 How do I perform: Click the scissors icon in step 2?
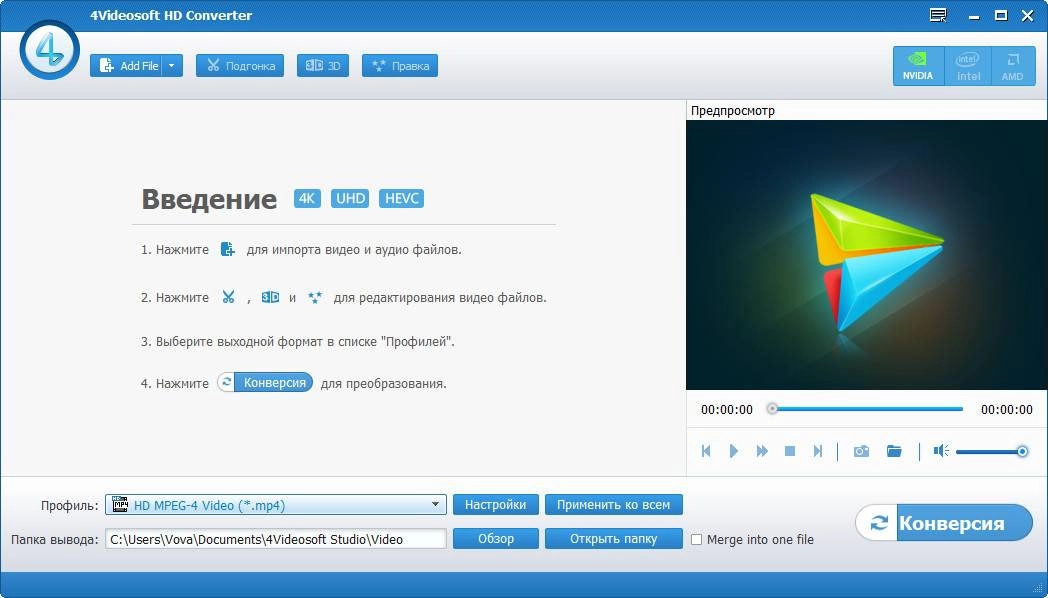coord(229,297)
